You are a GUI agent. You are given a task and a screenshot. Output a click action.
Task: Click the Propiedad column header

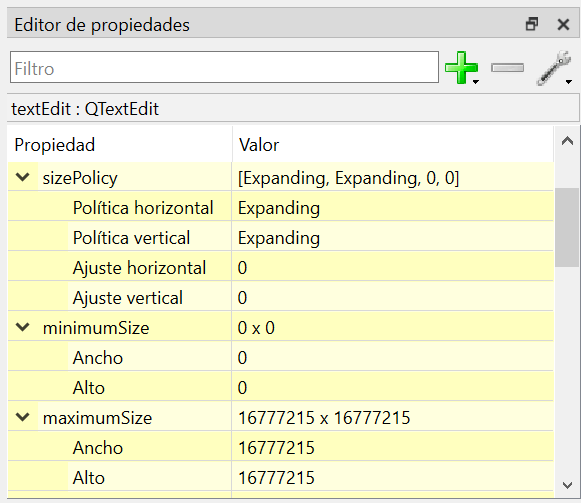click(x=120, y=144)
